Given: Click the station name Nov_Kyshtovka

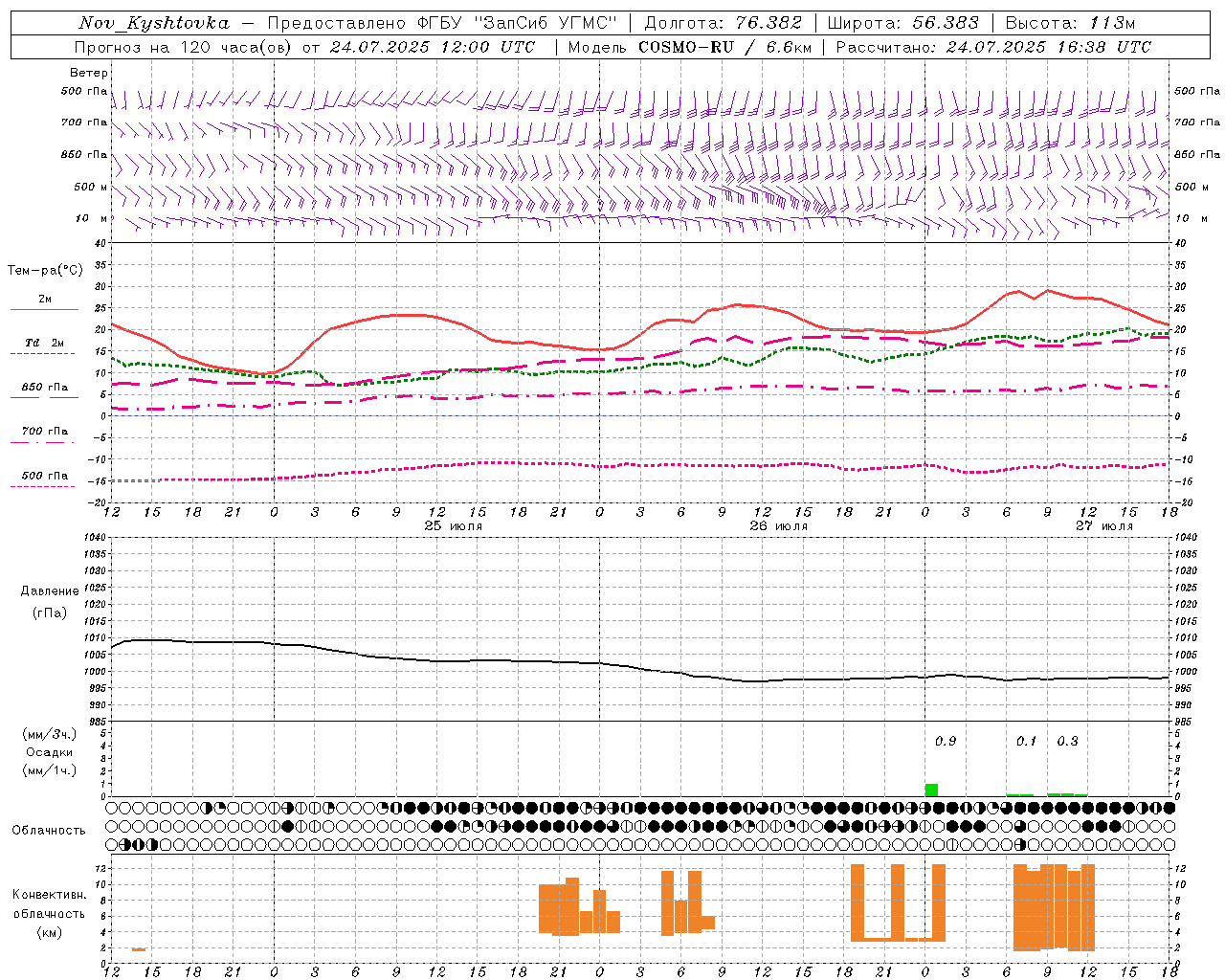Looking at the screenshot, I should [154, 23].
